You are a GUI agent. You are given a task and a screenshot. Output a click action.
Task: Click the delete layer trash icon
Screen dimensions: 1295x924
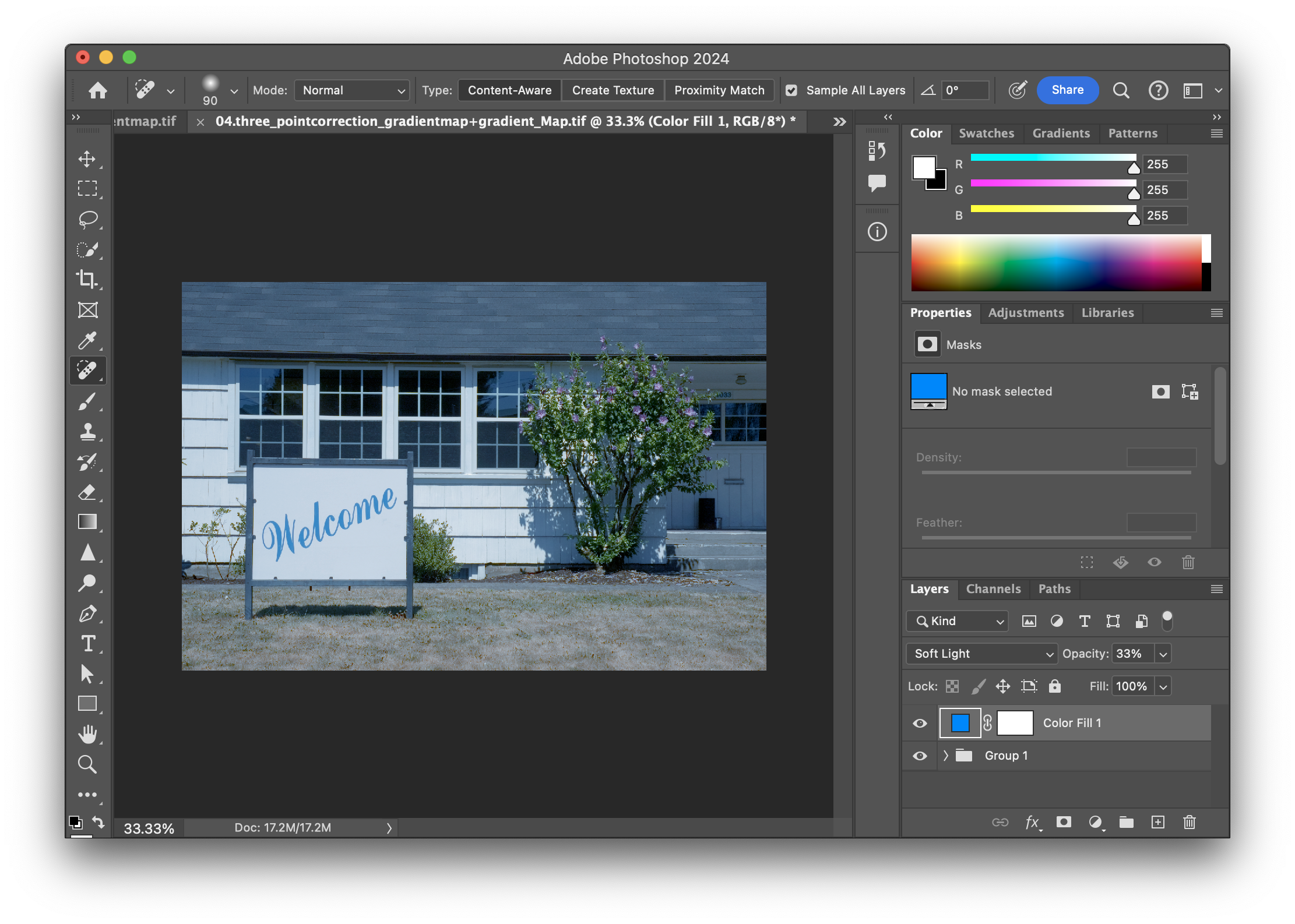tap(1189, 822)
